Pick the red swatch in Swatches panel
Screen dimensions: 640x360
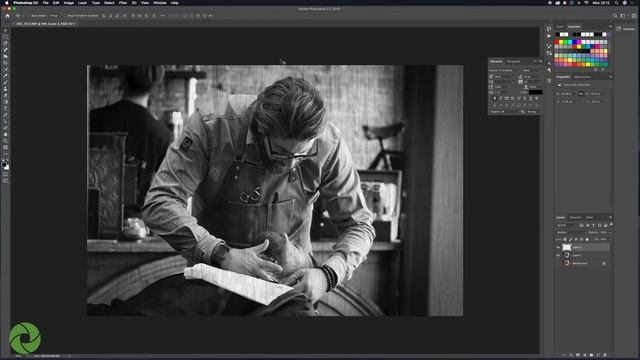coord(557,42)
